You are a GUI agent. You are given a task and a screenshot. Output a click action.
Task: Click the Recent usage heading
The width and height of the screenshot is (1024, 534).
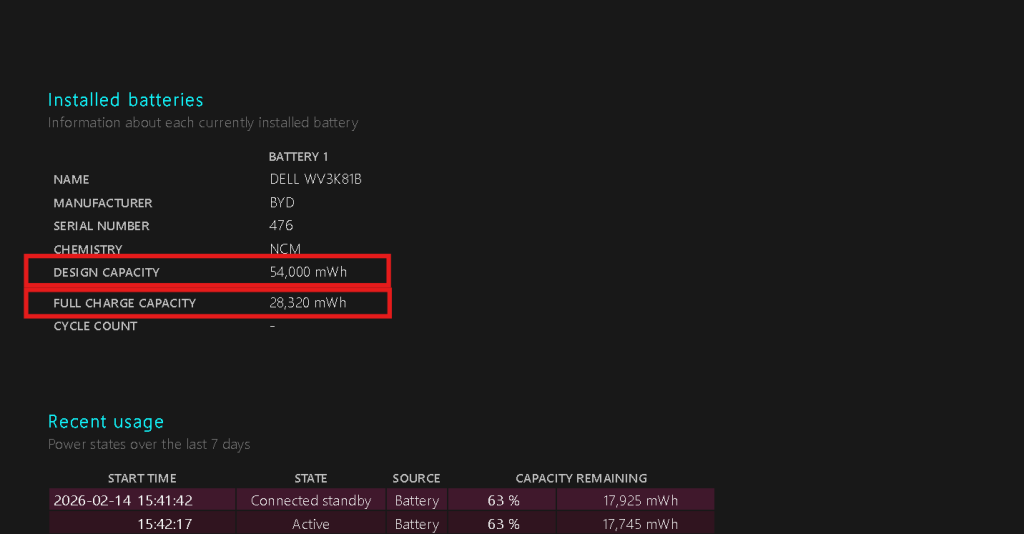click(106, 422)
